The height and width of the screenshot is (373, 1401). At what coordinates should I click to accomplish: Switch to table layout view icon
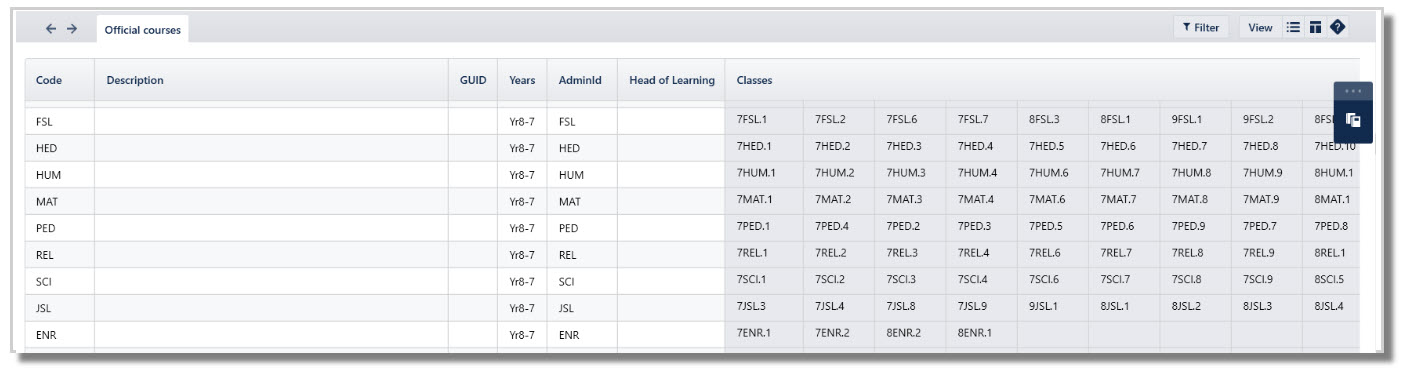1315,28
